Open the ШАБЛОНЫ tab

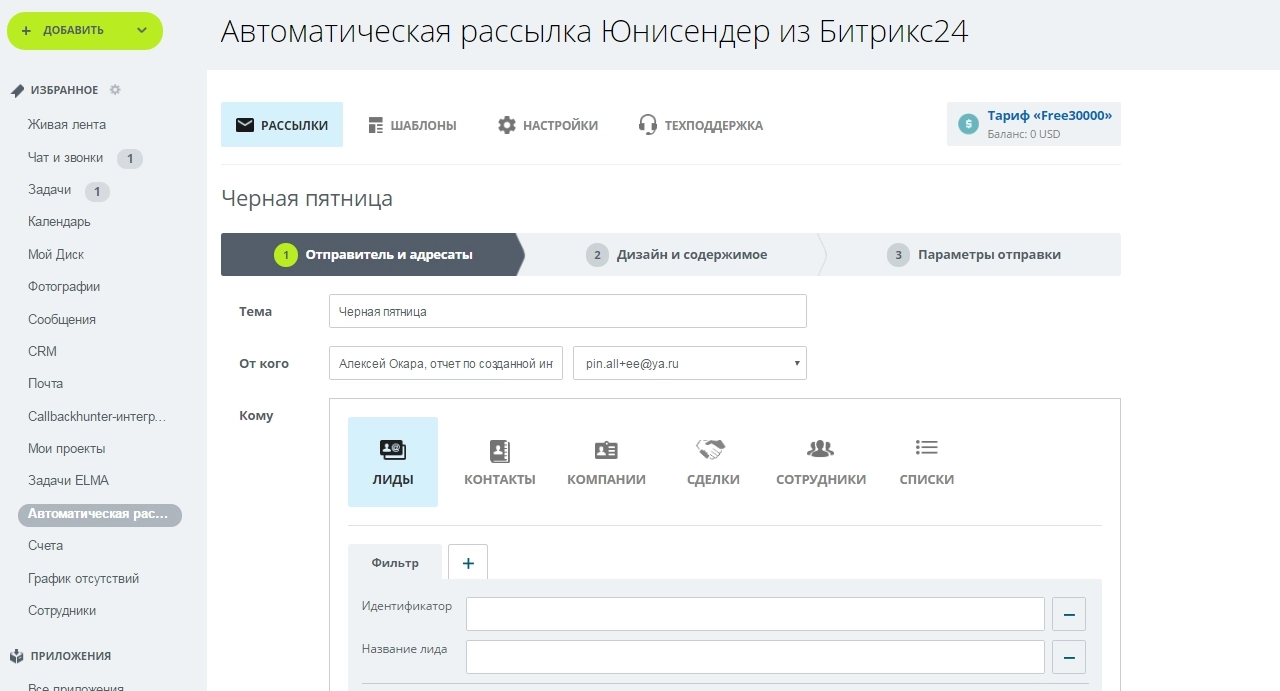412,125
